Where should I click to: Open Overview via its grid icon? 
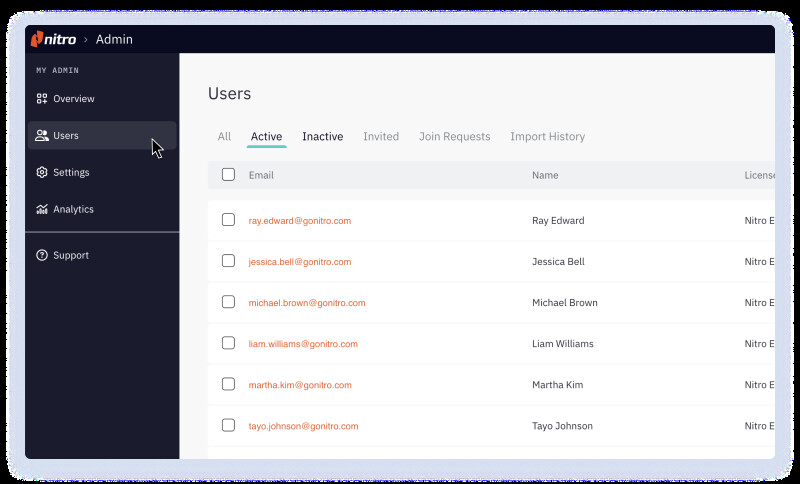(x=42, y=99)
